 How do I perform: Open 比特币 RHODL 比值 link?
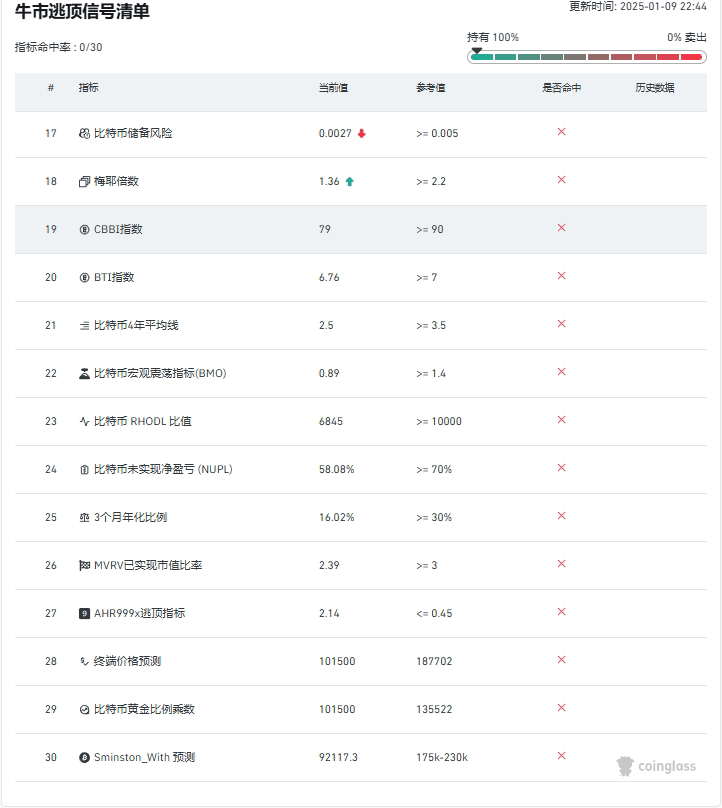143,422
